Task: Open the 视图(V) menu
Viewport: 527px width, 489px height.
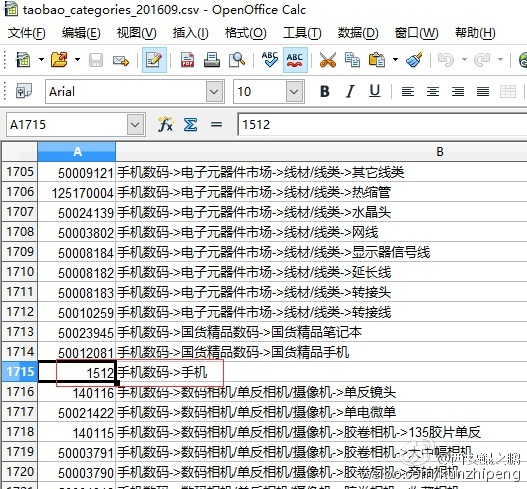Action: [136, 33]
